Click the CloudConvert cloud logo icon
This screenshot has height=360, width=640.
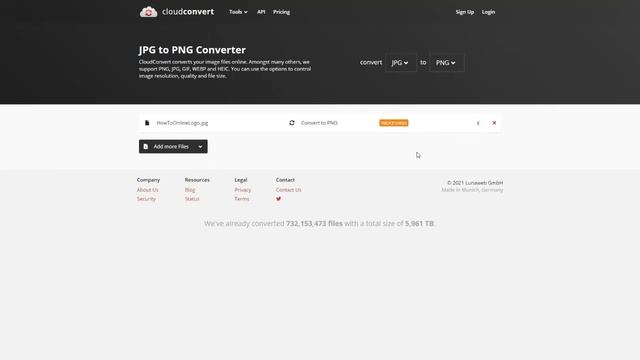(x=148, y=12)
